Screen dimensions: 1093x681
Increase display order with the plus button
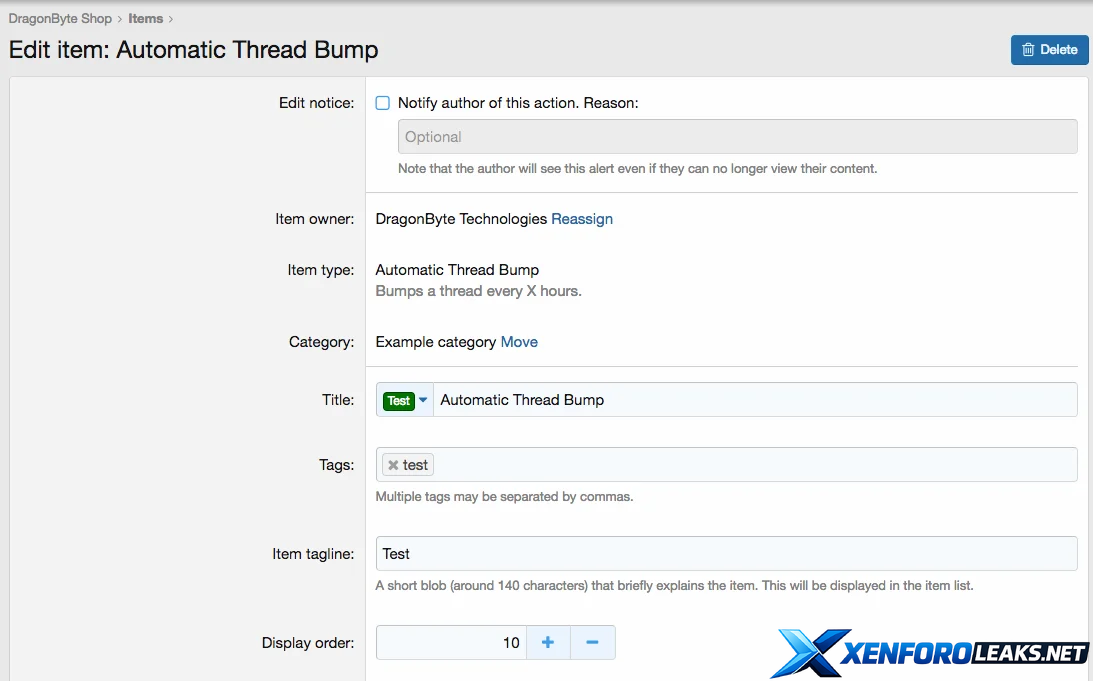548,643
